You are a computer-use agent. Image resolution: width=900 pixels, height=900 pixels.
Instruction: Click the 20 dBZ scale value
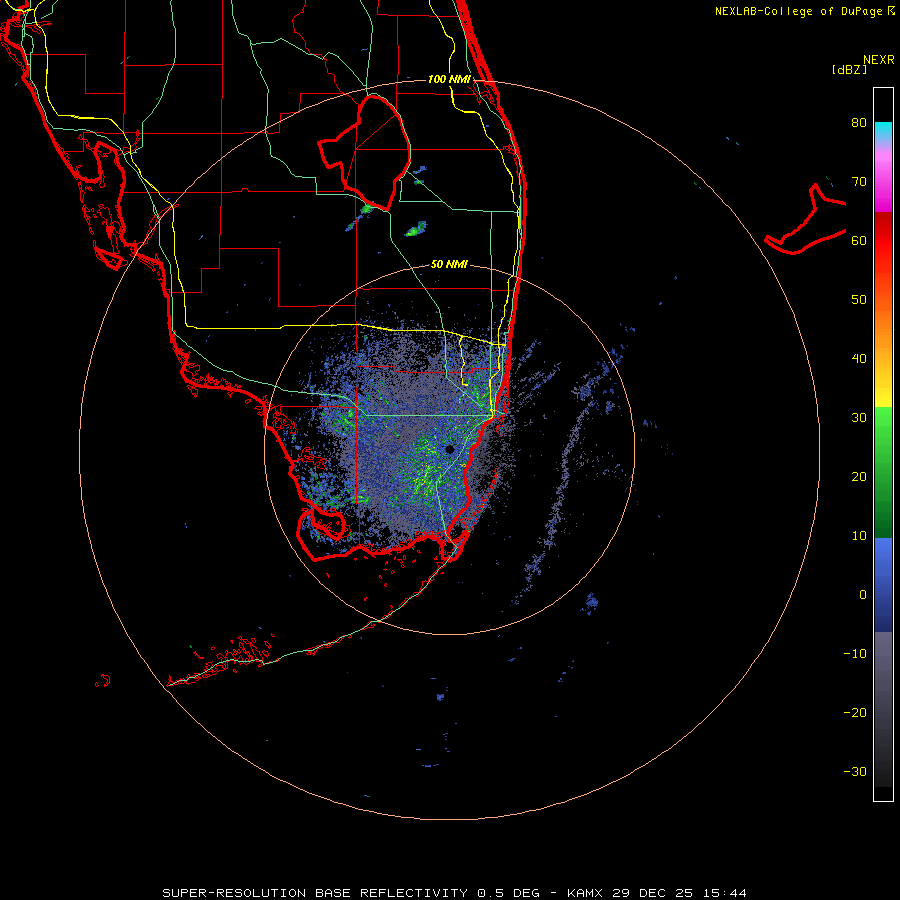(x=859, y=476)
